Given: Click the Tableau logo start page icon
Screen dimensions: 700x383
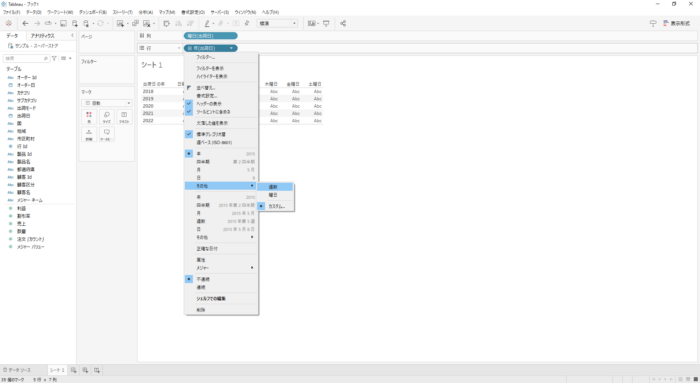Looking at the screenshot, I should pos(8,23).
